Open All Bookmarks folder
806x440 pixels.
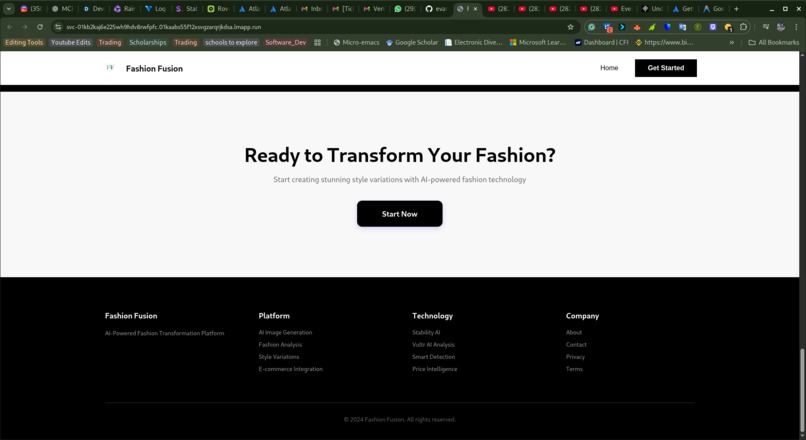(773, 42)
